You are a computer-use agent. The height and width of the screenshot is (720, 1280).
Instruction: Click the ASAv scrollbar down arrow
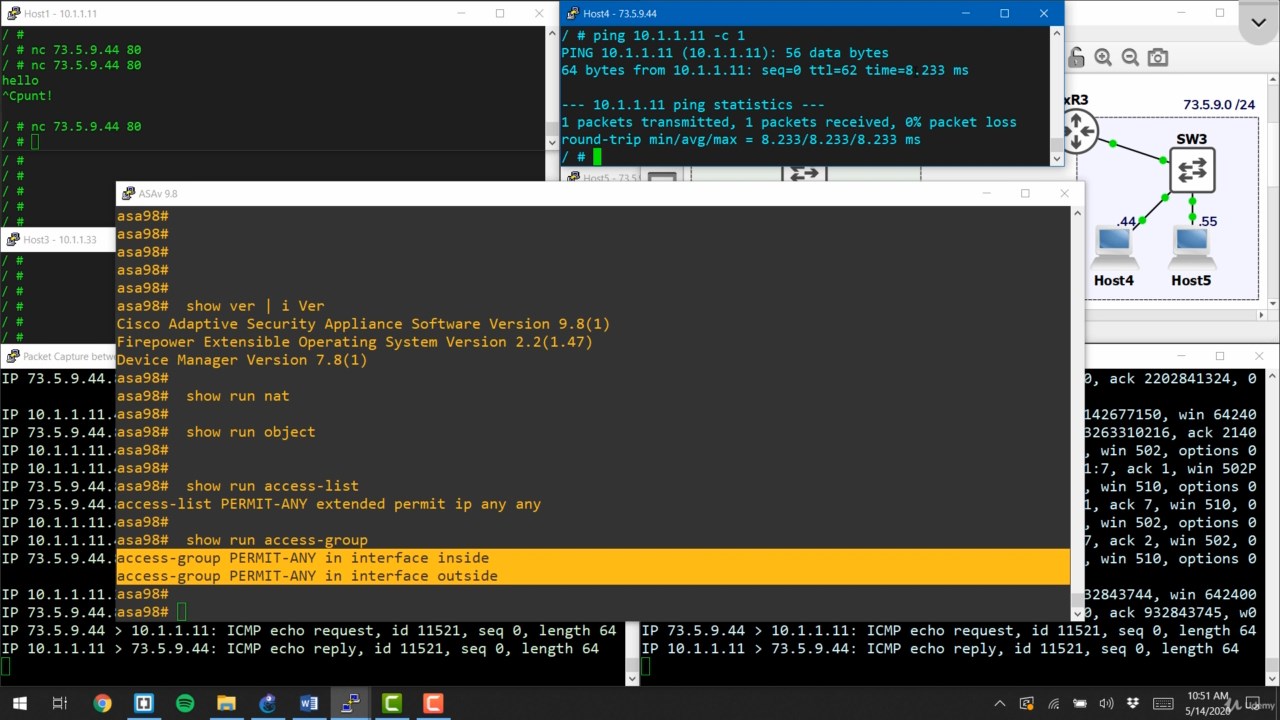coord(1077,612)
